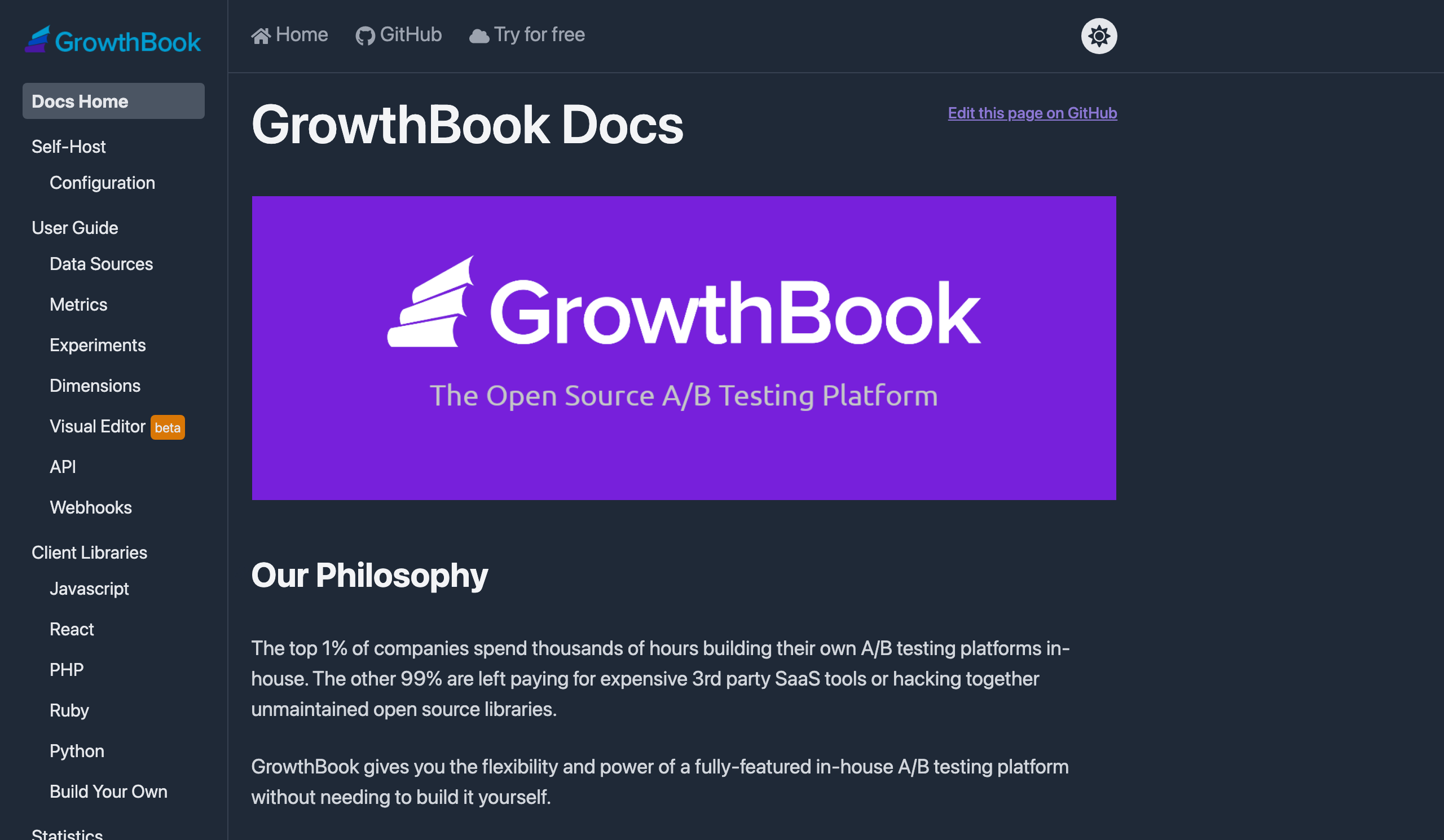This screenshot has height=840, width=1444.
Task: Click the Our Philosophy heading
Action: tap(369, 575)
